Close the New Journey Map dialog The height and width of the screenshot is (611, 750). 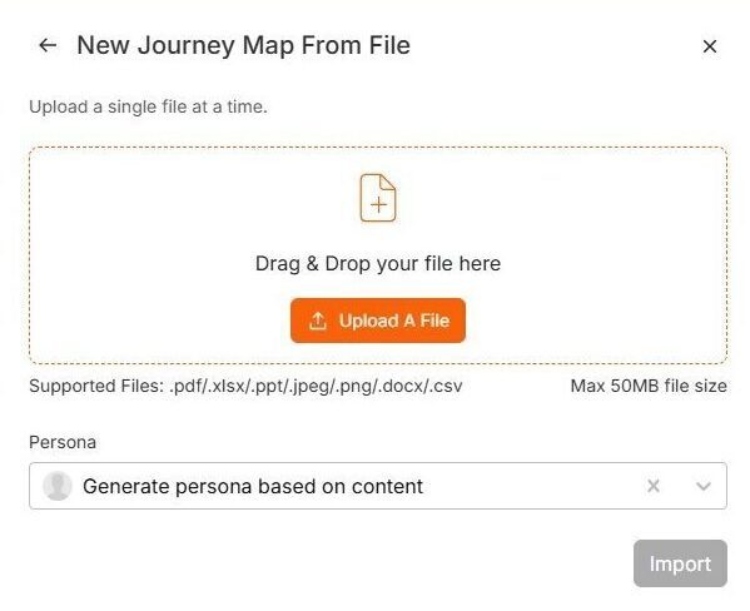coord(710,46)
